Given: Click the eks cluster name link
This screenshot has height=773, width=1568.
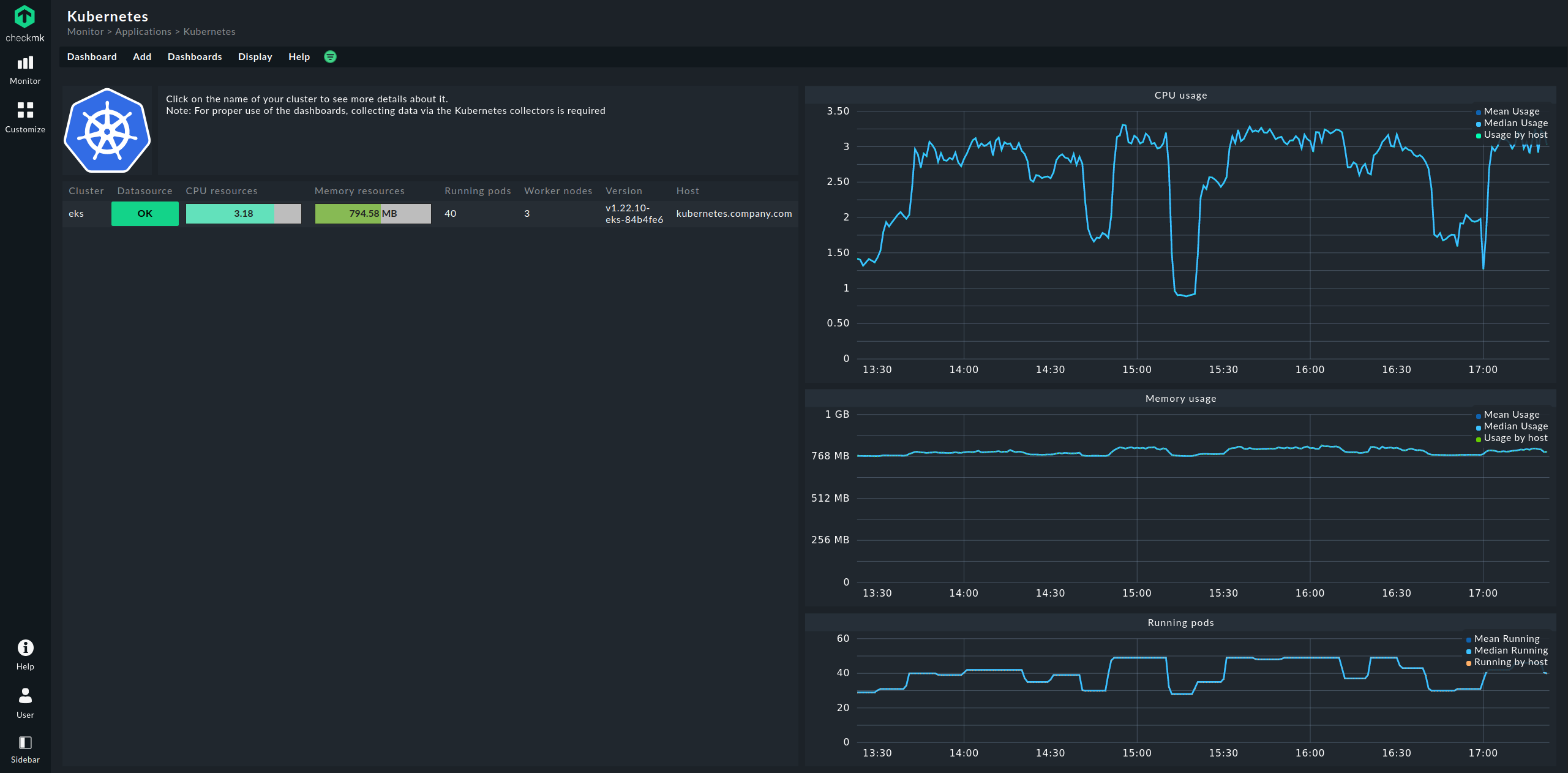Looking at the screenshot, I should [75, 213].
